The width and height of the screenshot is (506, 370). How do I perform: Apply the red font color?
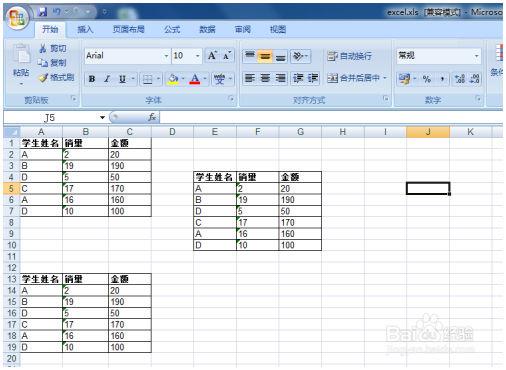pos(195,79)
